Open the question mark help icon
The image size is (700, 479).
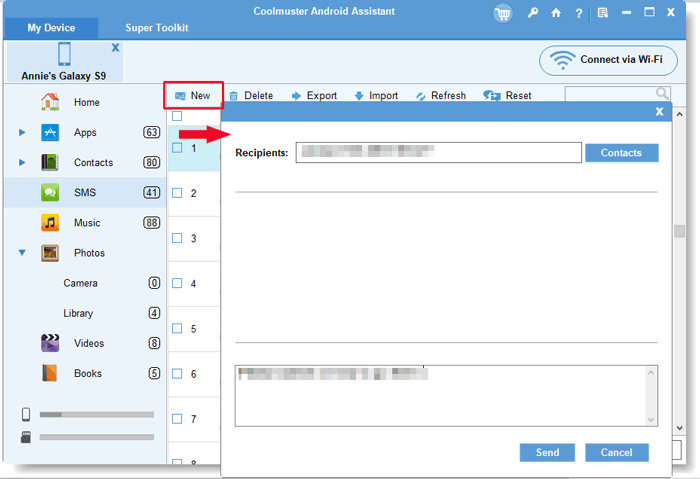click(x=579, y=13)
